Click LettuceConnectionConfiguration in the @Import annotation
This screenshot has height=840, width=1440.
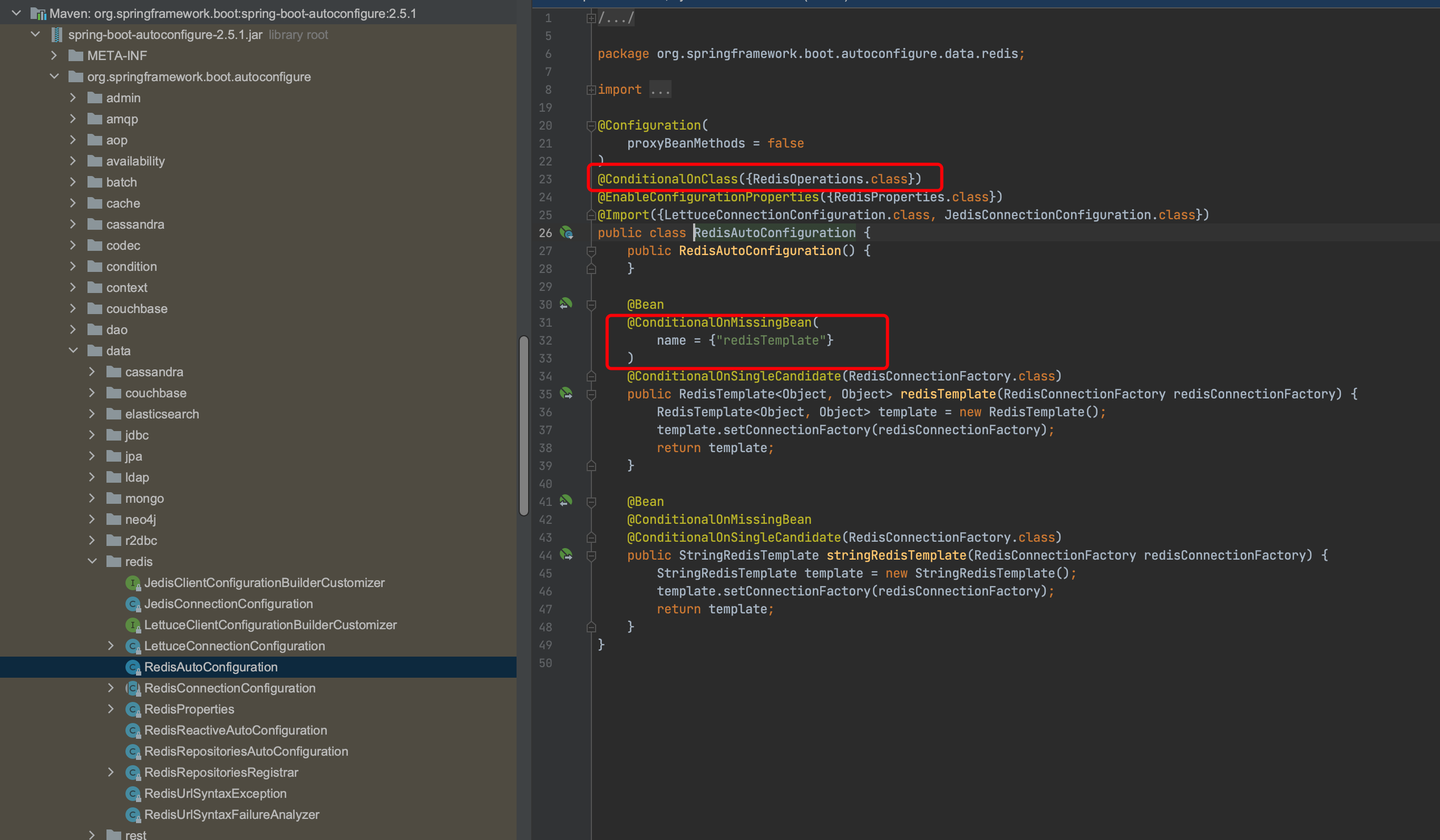pos(775,215)
